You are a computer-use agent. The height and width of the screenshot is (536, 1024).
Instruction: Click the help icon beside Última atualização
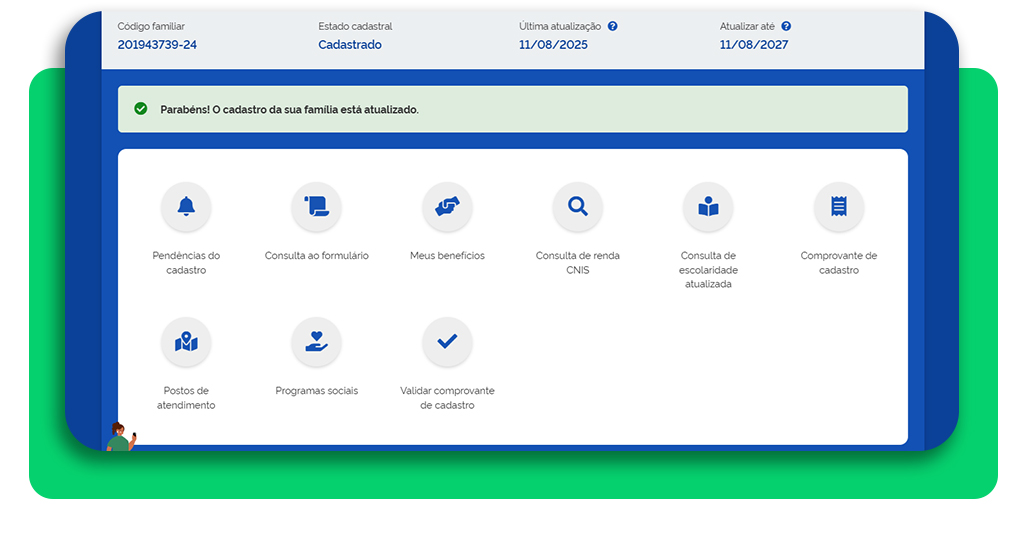(612, 27)
